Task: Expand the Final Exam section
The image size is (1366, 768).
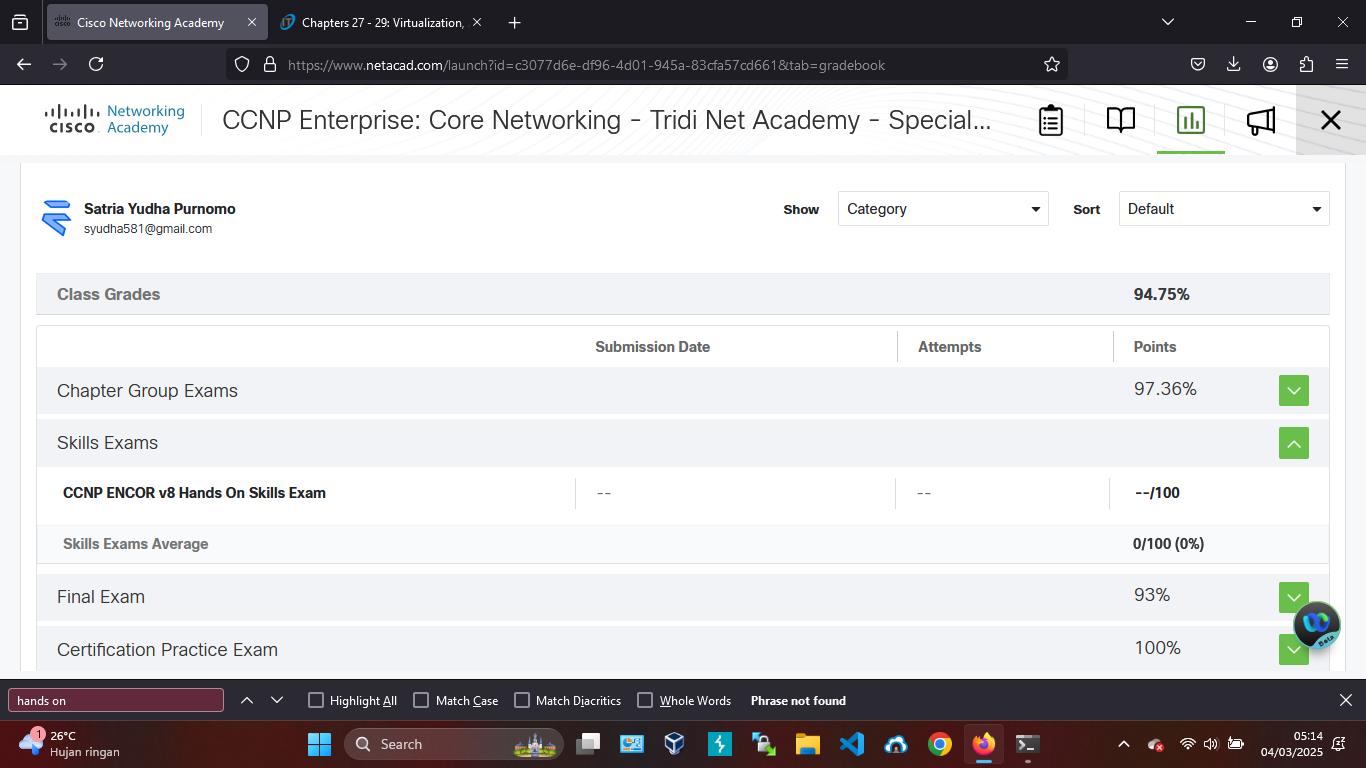Action: coord(1294,597)
